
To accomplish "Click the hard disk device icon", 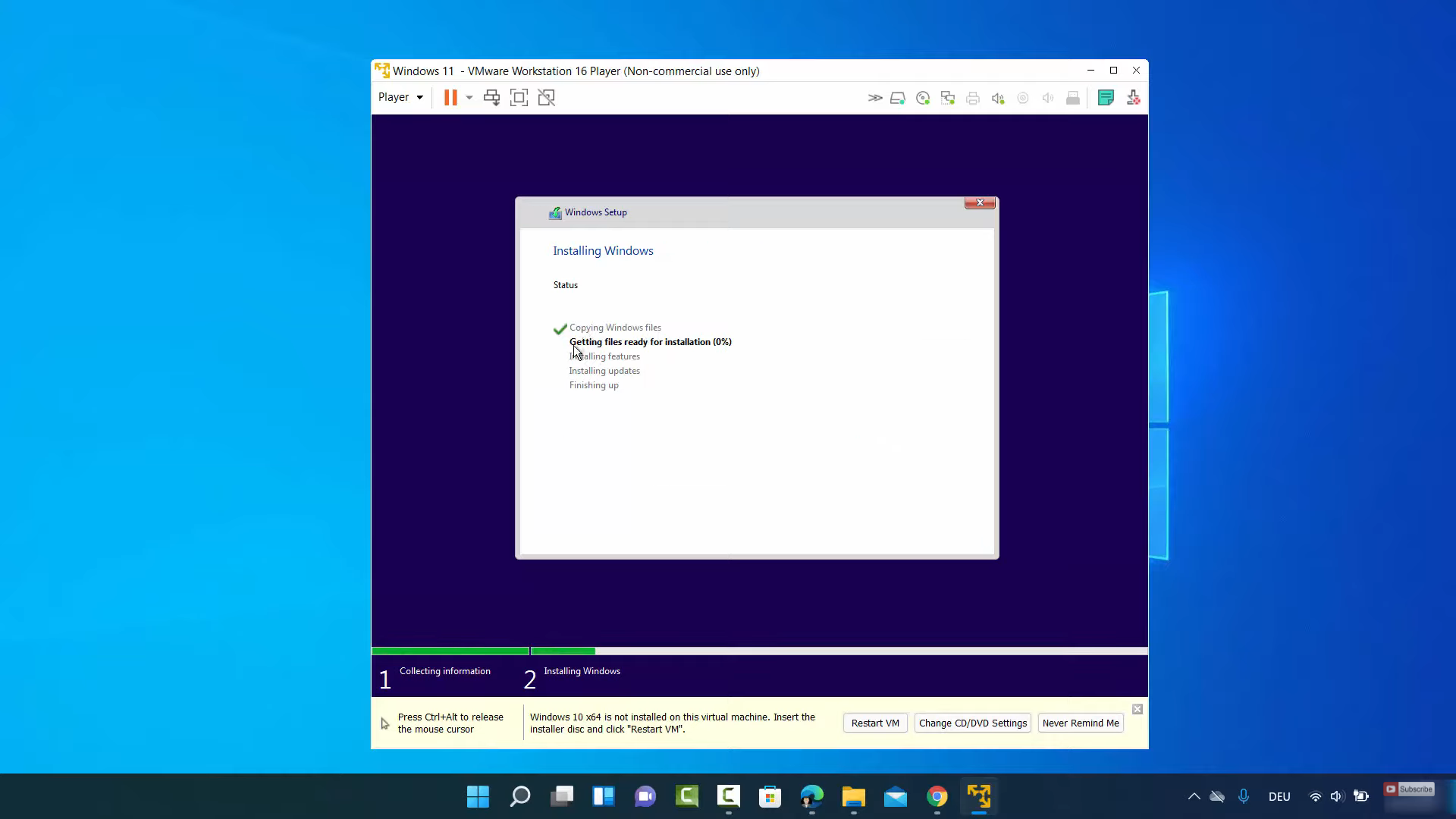I will point(898,98).
